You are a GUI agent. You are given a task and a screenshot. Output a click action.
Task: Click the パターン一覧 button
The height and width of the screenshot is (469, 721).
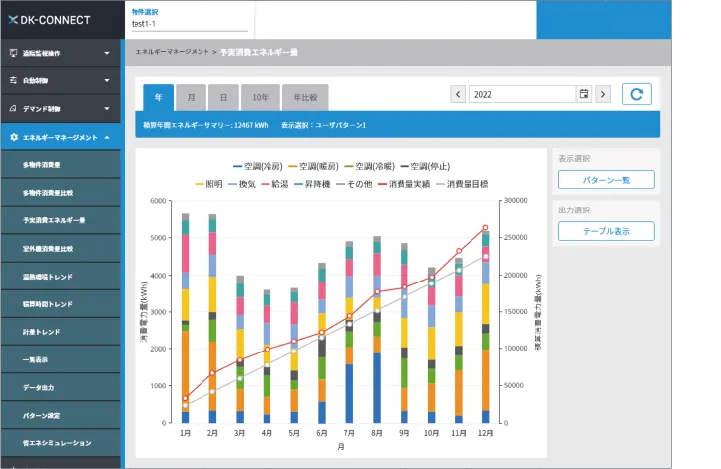point(605,180)
